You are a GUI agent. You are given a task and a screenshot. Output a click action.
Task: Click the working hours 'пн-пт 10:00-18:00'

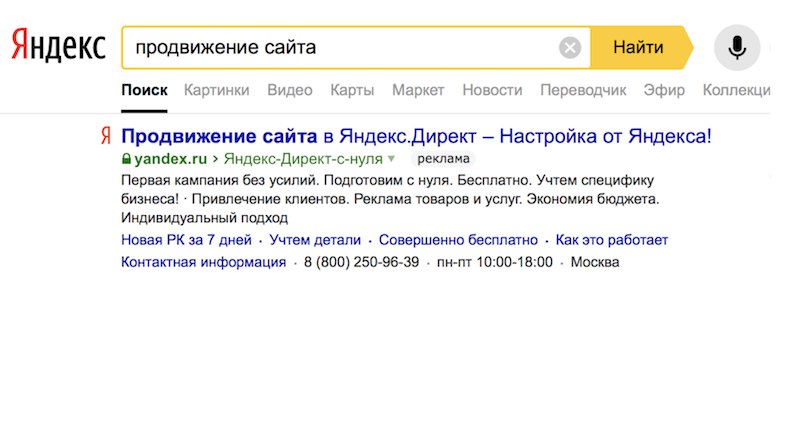pyautogui.click(x=494, y=262)
